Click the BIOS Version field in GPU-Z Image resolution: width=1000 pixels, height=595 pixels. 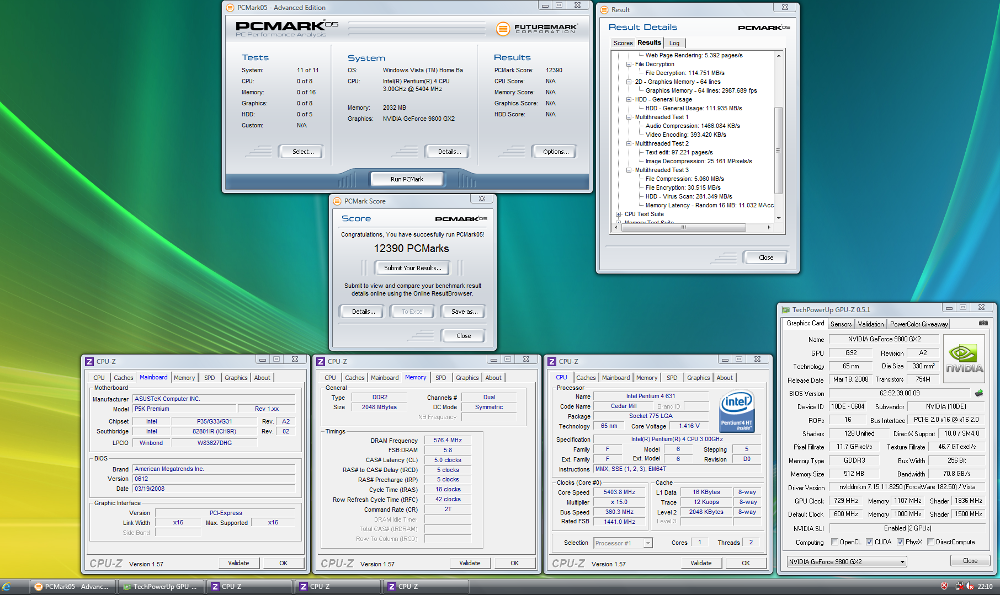pyautogui.click(x=899, y=393)
